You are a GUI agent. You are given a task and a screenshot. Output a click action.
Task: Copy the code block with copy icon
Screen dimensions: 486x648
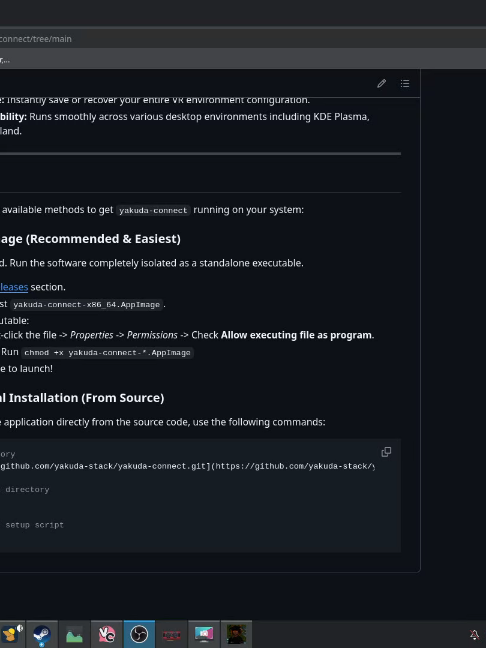tap(386, 452)
